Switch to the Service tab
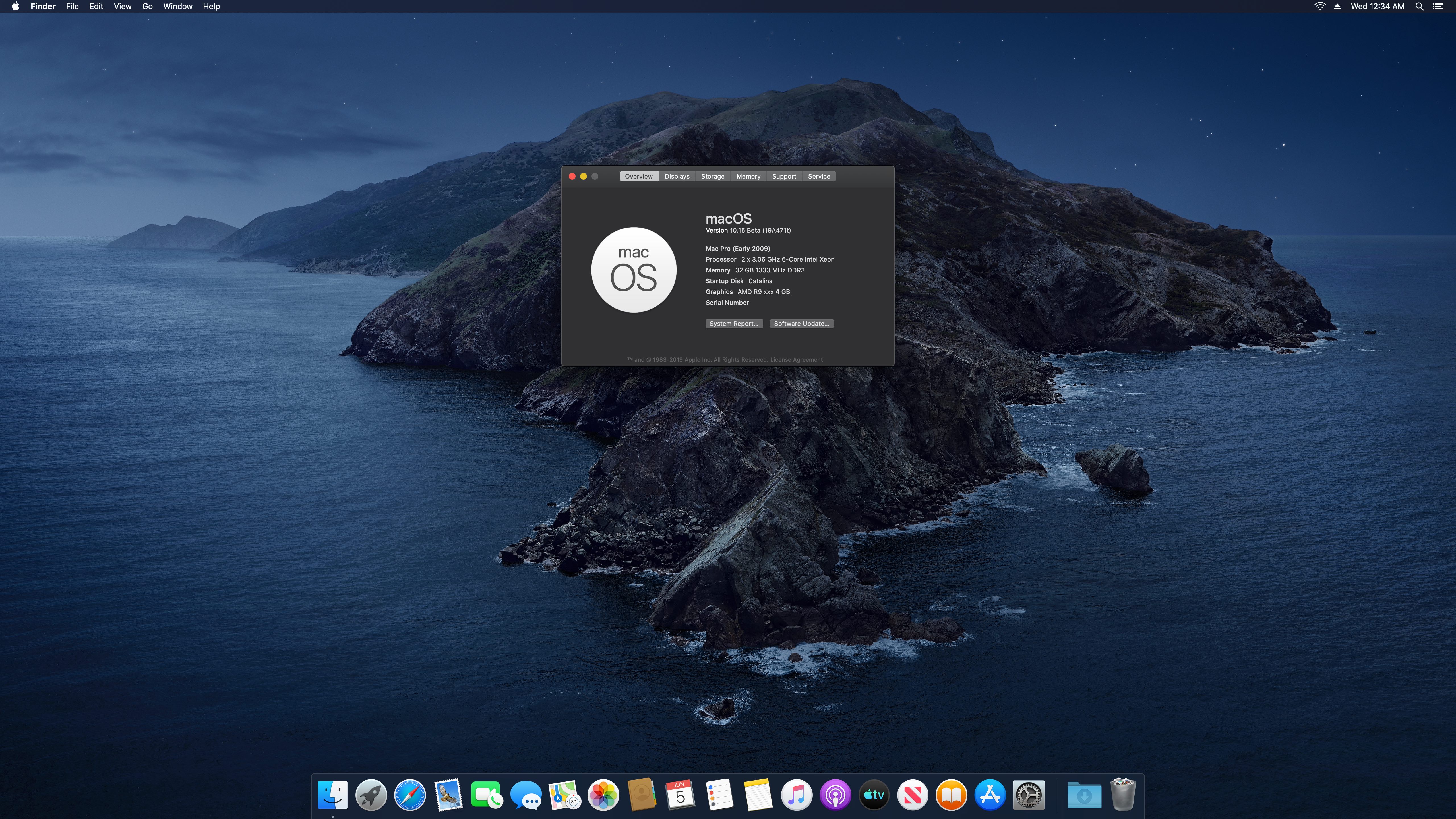 819,176
